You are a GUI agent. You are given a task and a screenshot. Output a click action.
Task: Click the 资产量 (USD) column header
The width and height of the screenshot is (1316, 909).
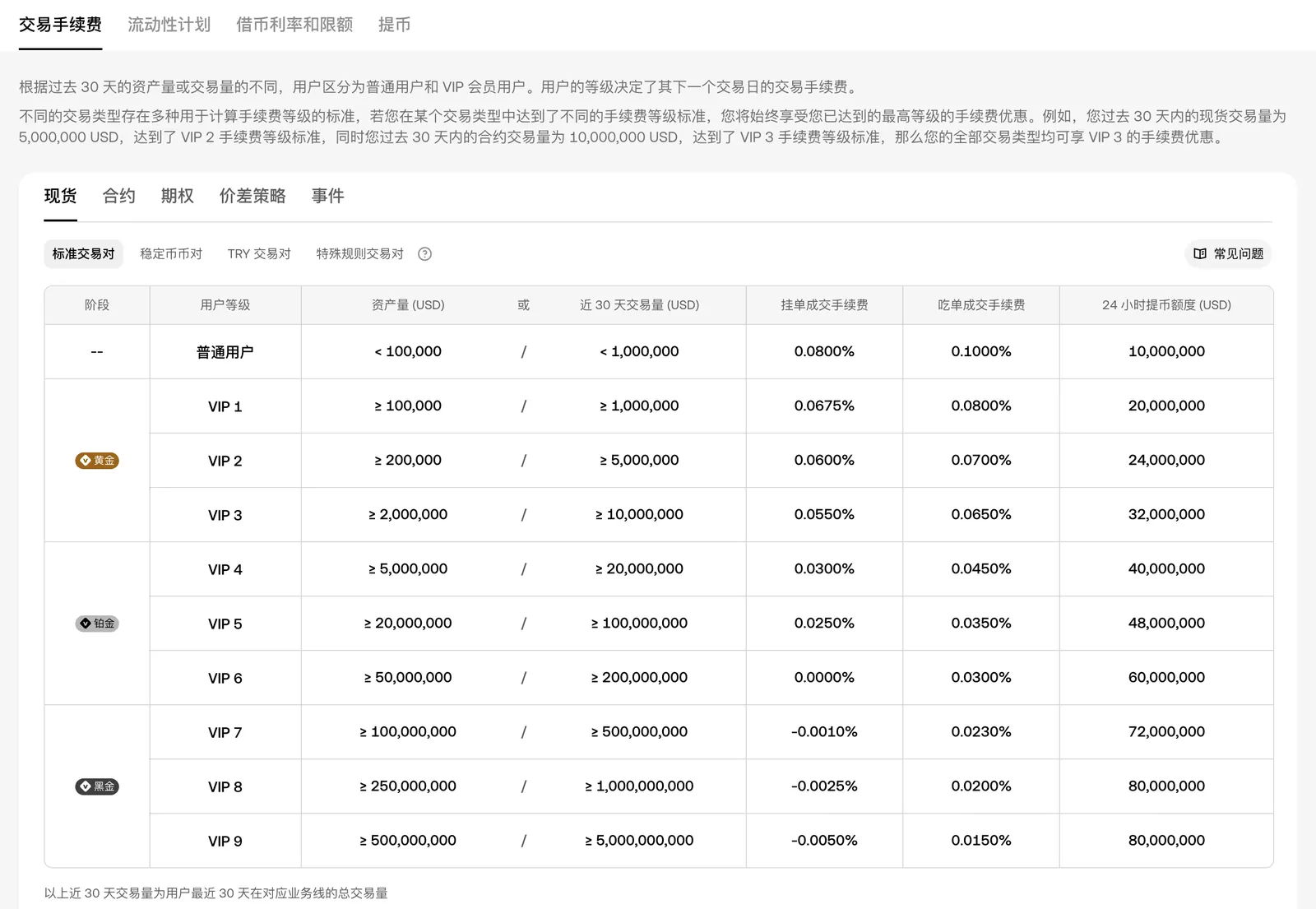coord(408,305)
